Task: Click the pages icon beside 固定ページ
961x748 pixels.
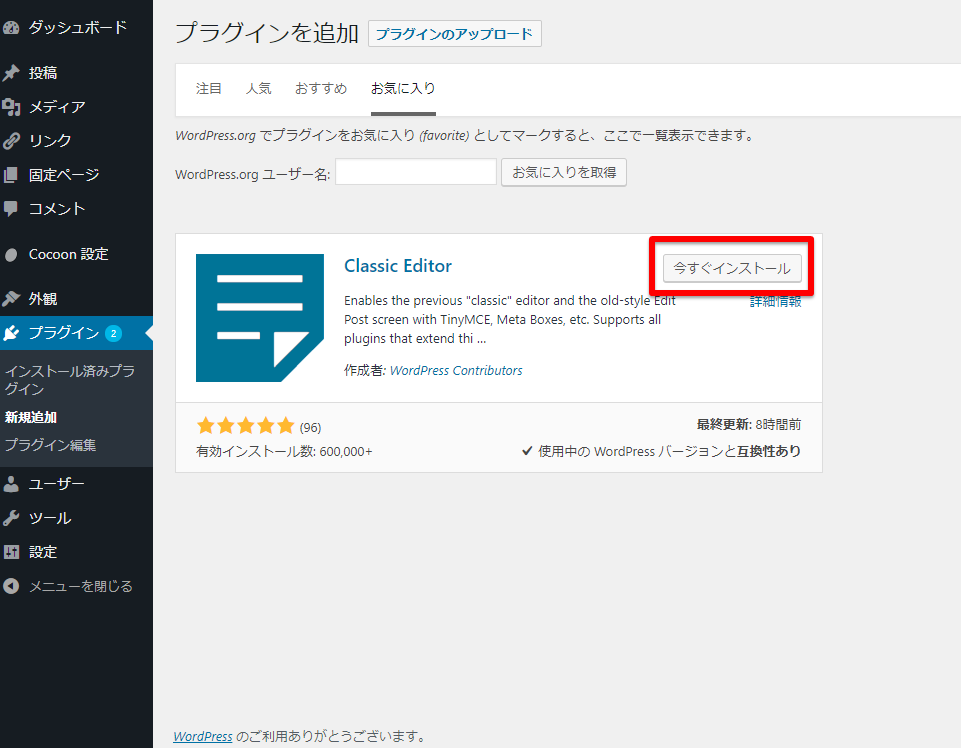Action: (11, 175)
